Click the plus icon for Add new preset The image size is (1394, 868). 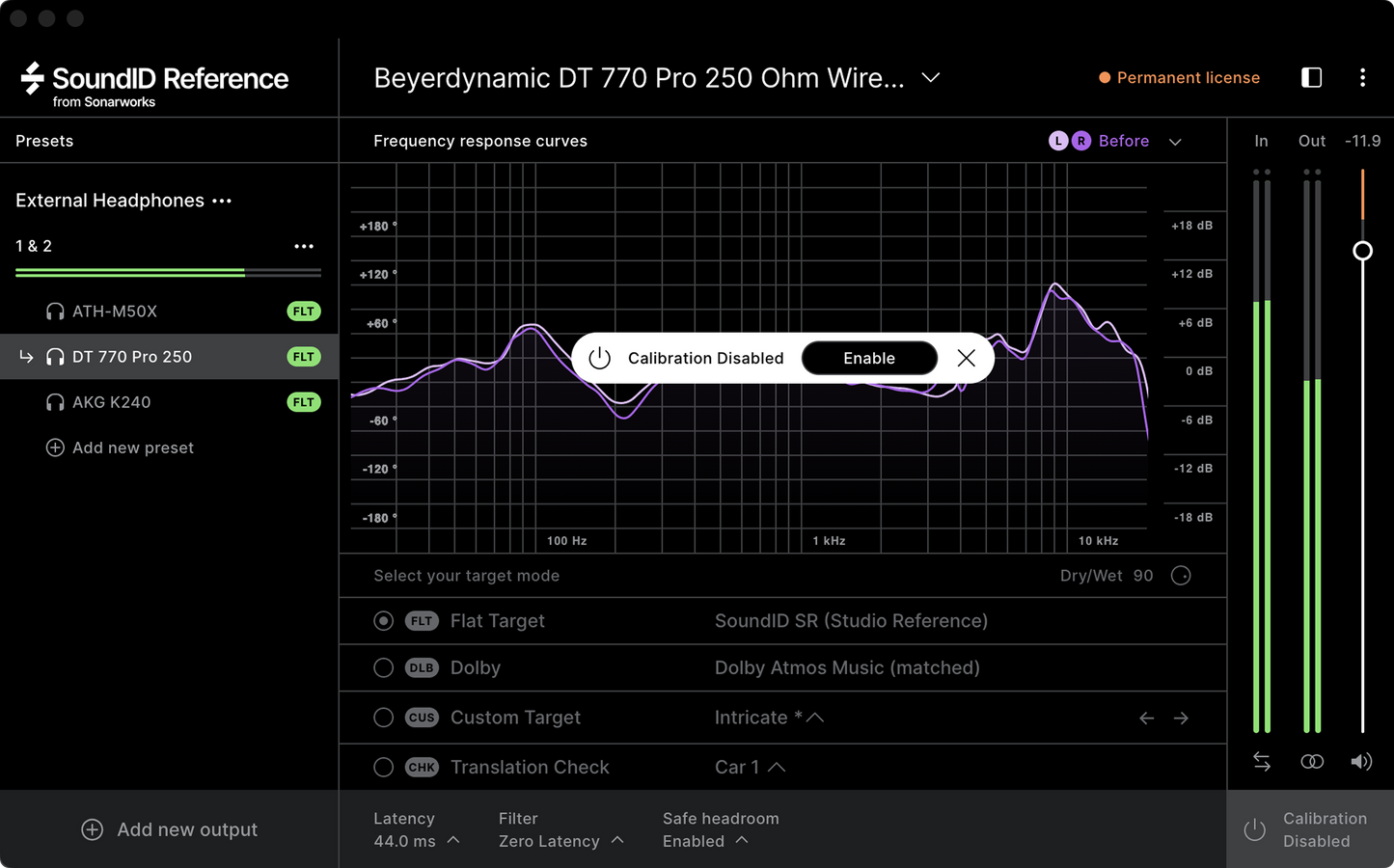click(x=55, y=448)
